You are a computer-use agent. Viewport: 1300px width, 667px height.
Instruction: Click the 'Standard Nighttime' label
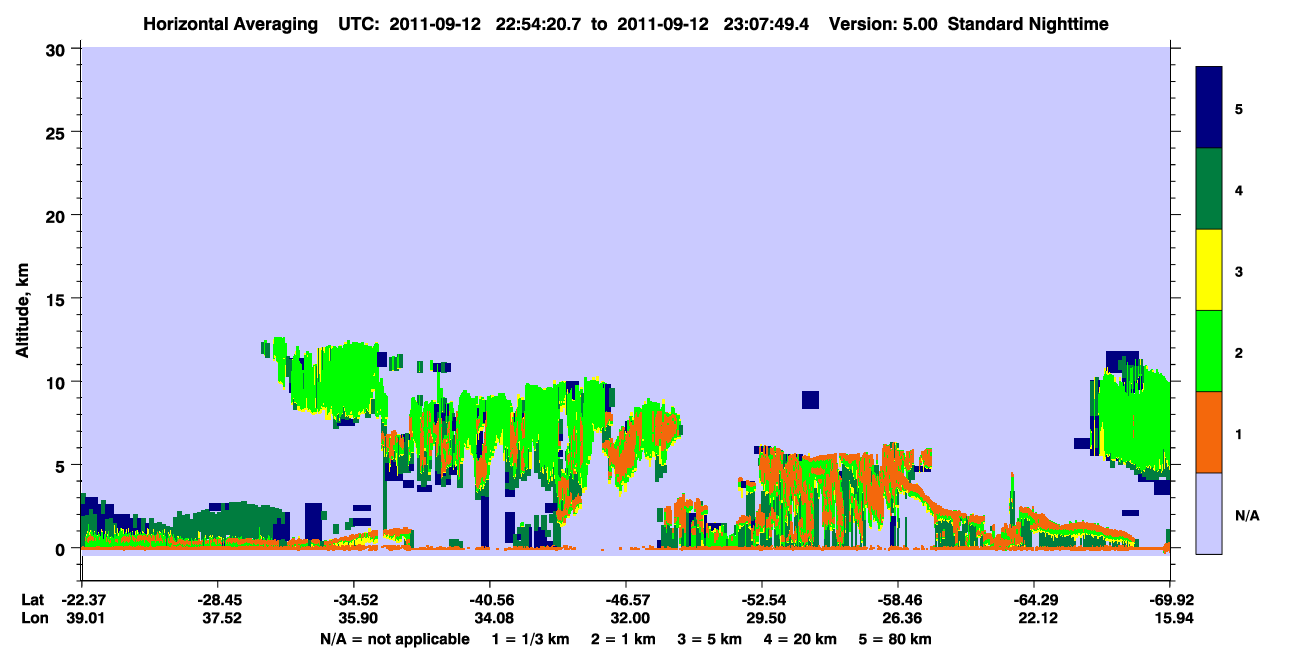[1028, 23]
